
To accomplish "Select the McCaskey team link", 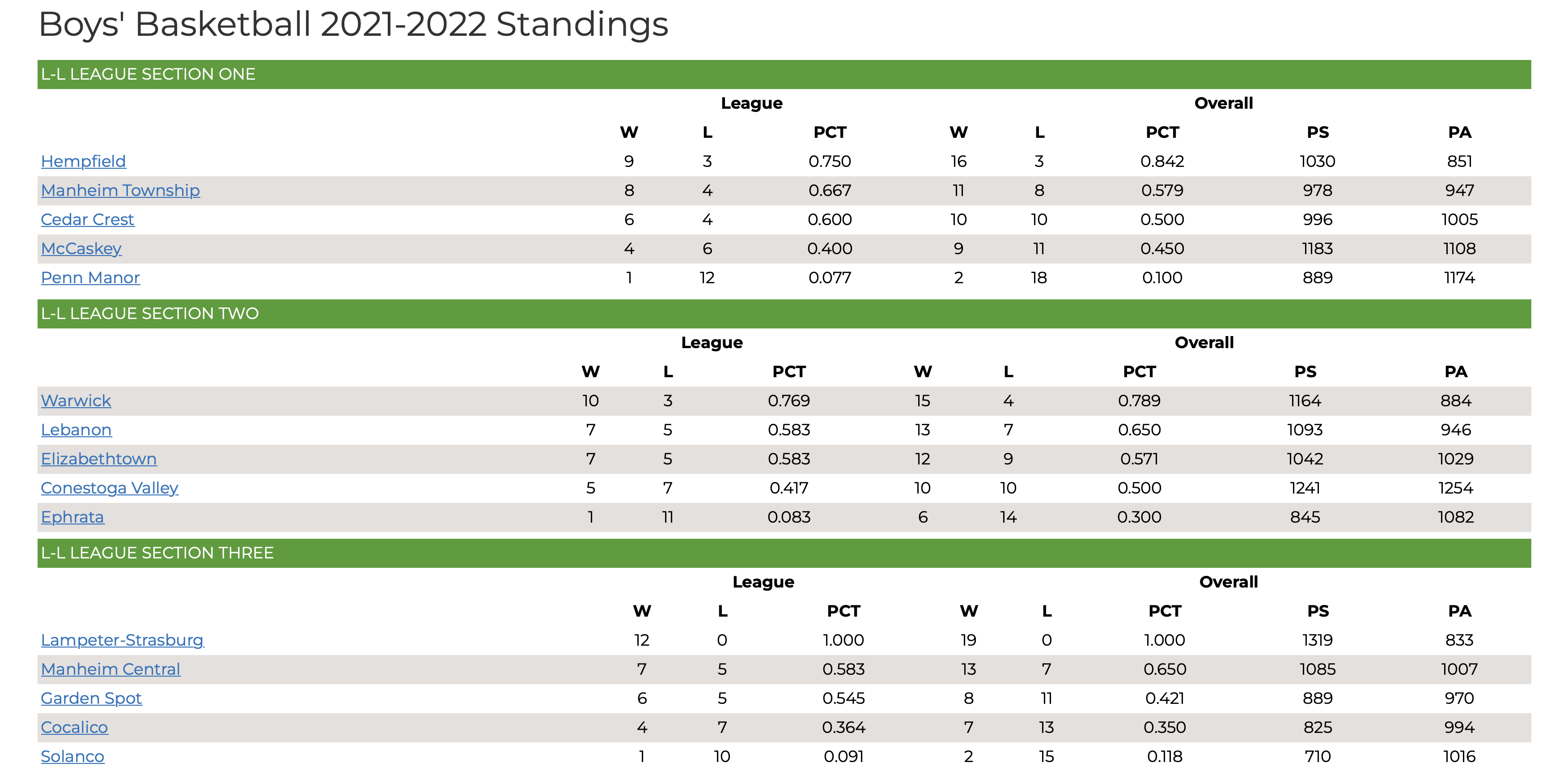I will [x=81, y=248].
